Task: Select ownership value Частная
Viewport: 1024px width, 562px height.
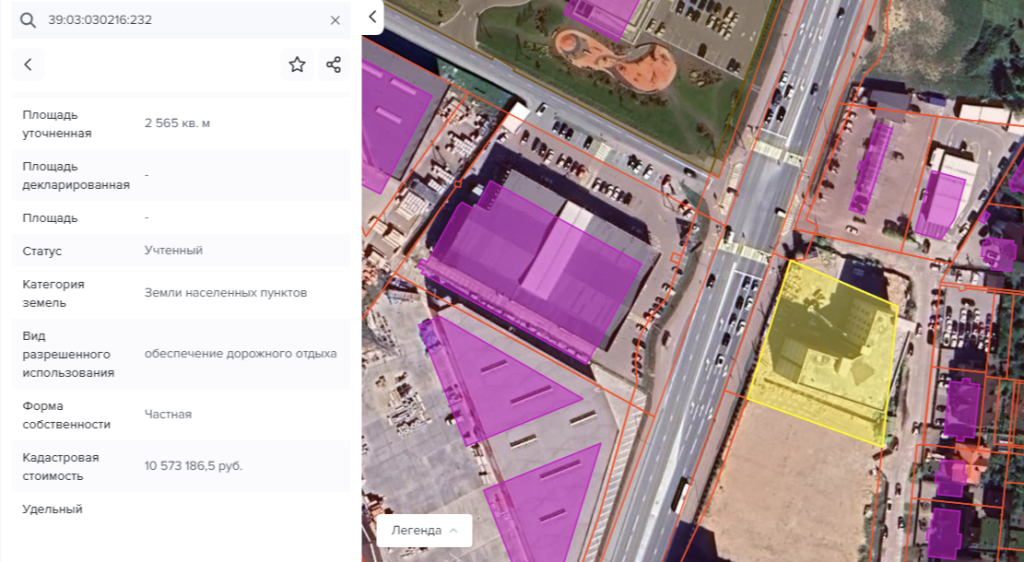Action: coord(168,414)
